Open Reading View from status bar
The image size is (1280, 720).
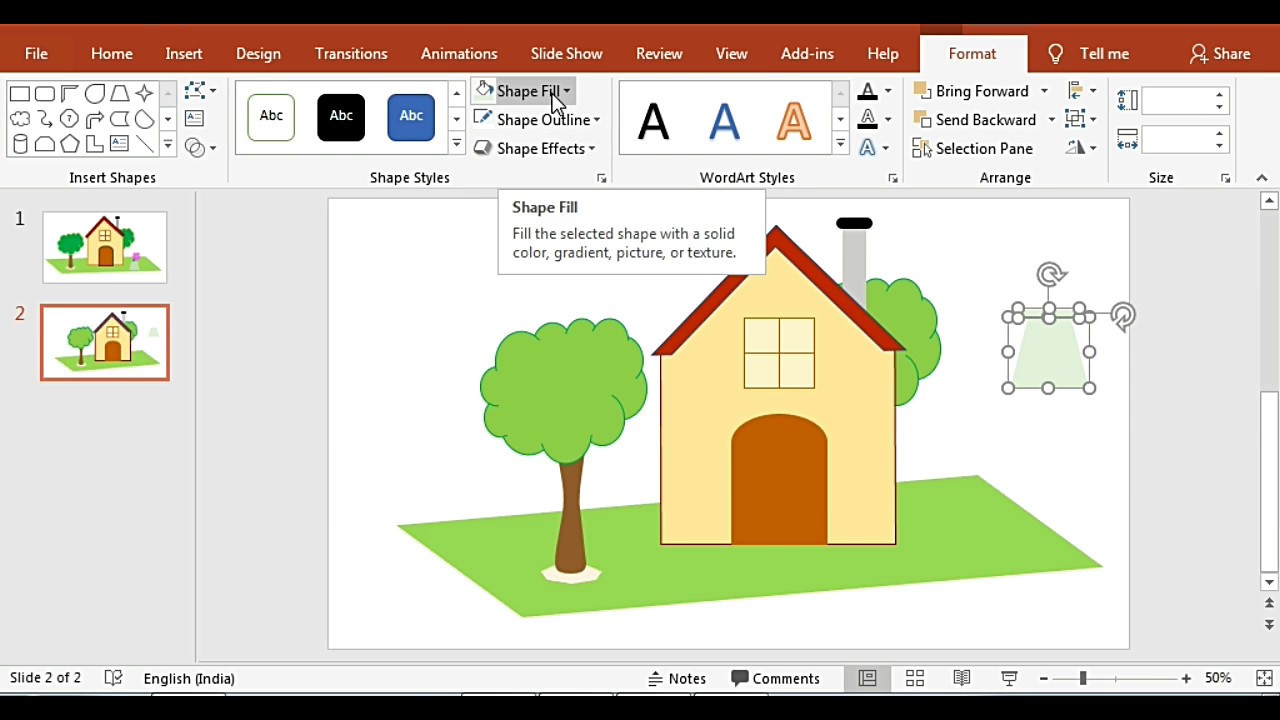[961, 678]
